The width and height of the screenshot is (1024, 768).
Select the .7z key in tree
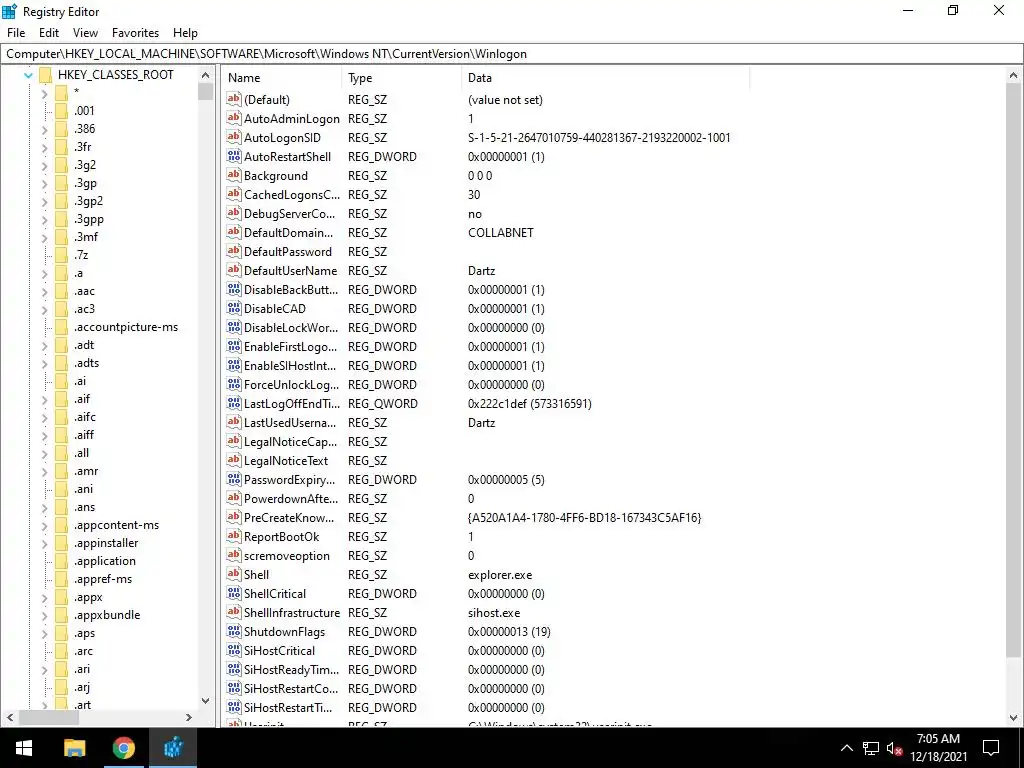coord(81,255)
